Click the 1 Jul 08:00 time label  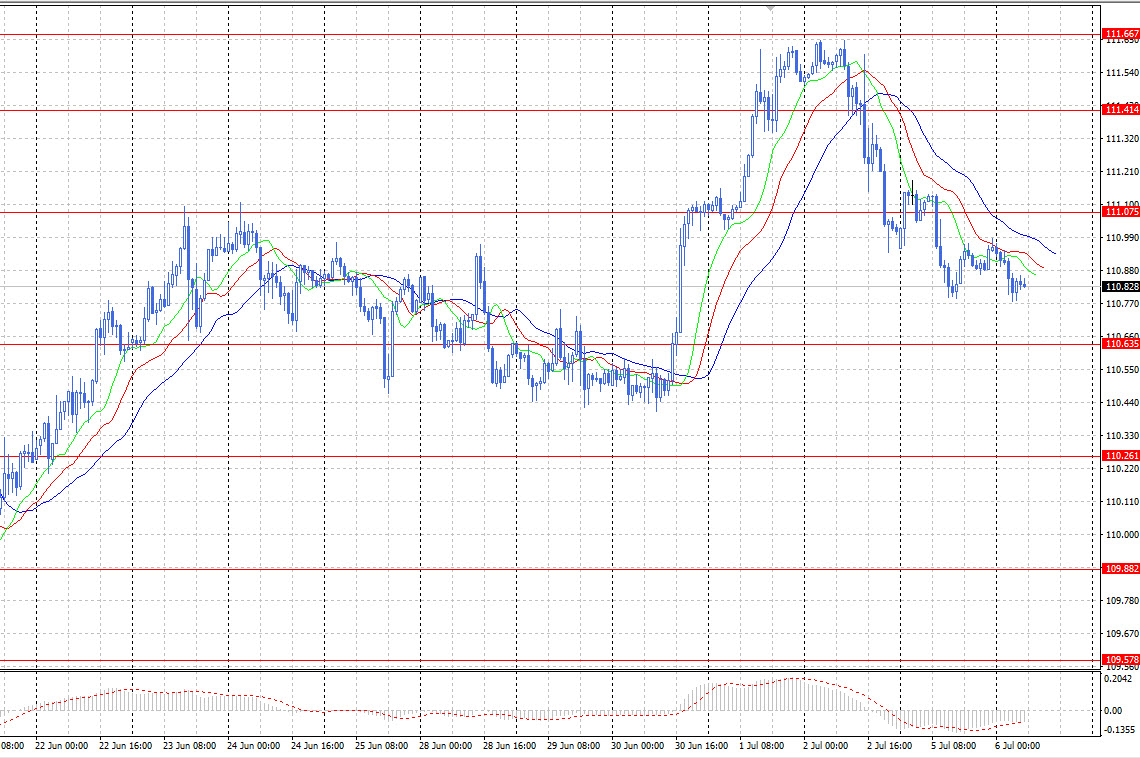[x=762, y=746]
